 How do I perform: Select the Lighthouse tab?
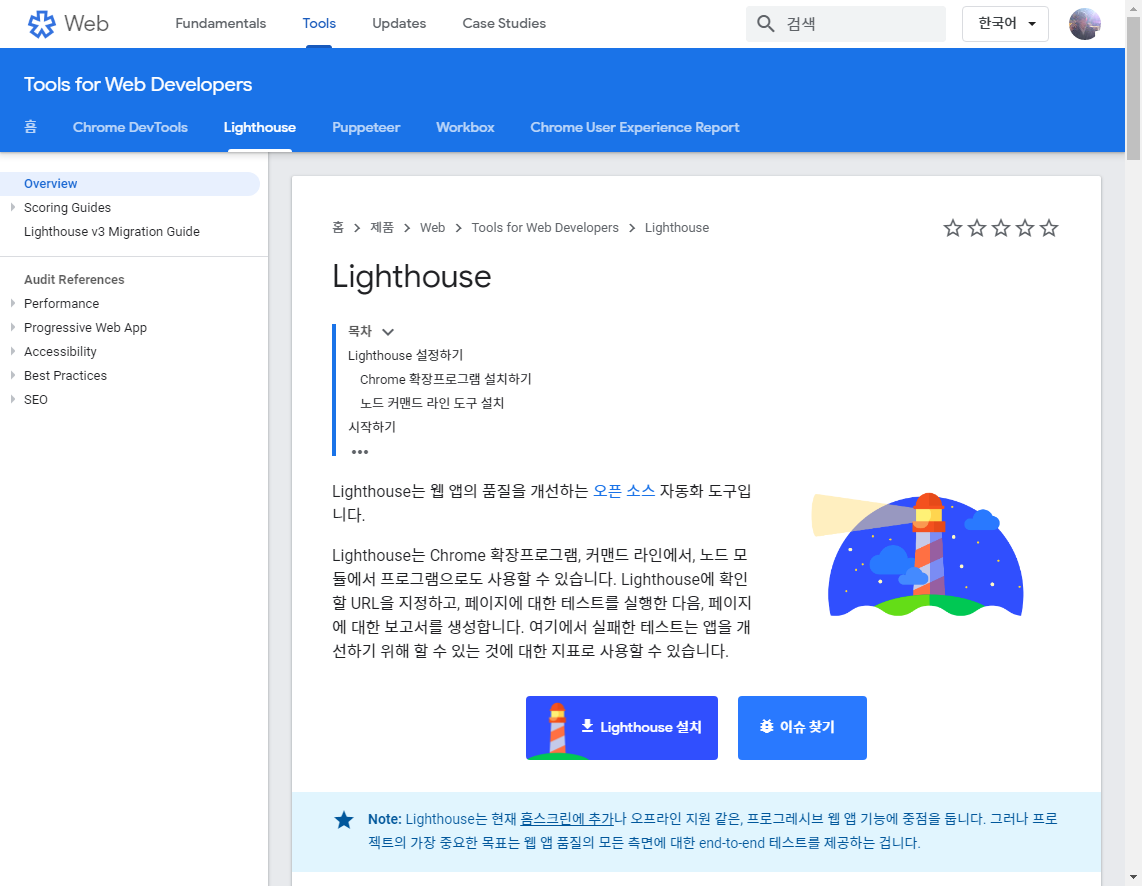tap(259, 127)
